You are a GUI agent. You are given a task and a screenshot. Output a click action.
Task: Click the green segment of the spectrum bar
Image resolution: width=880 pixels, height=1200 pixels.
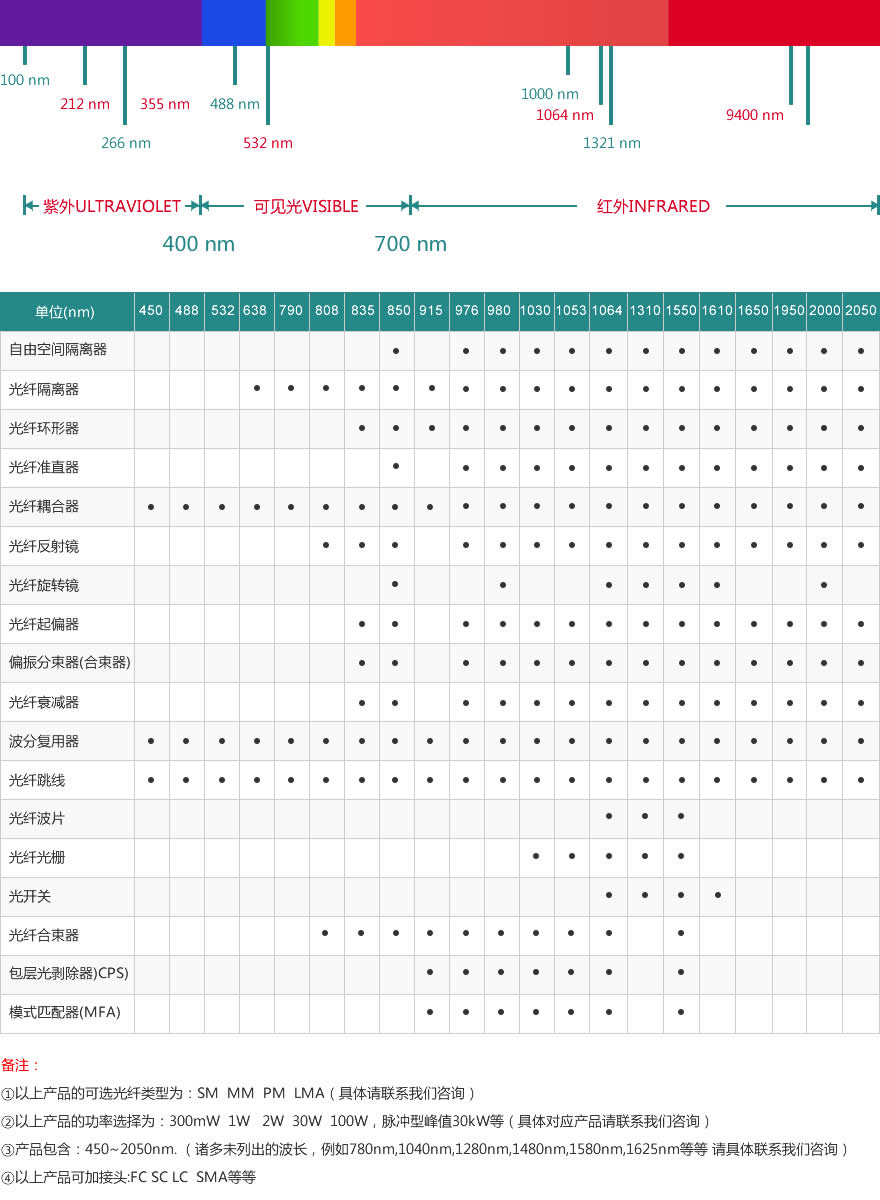pos(291,22)
